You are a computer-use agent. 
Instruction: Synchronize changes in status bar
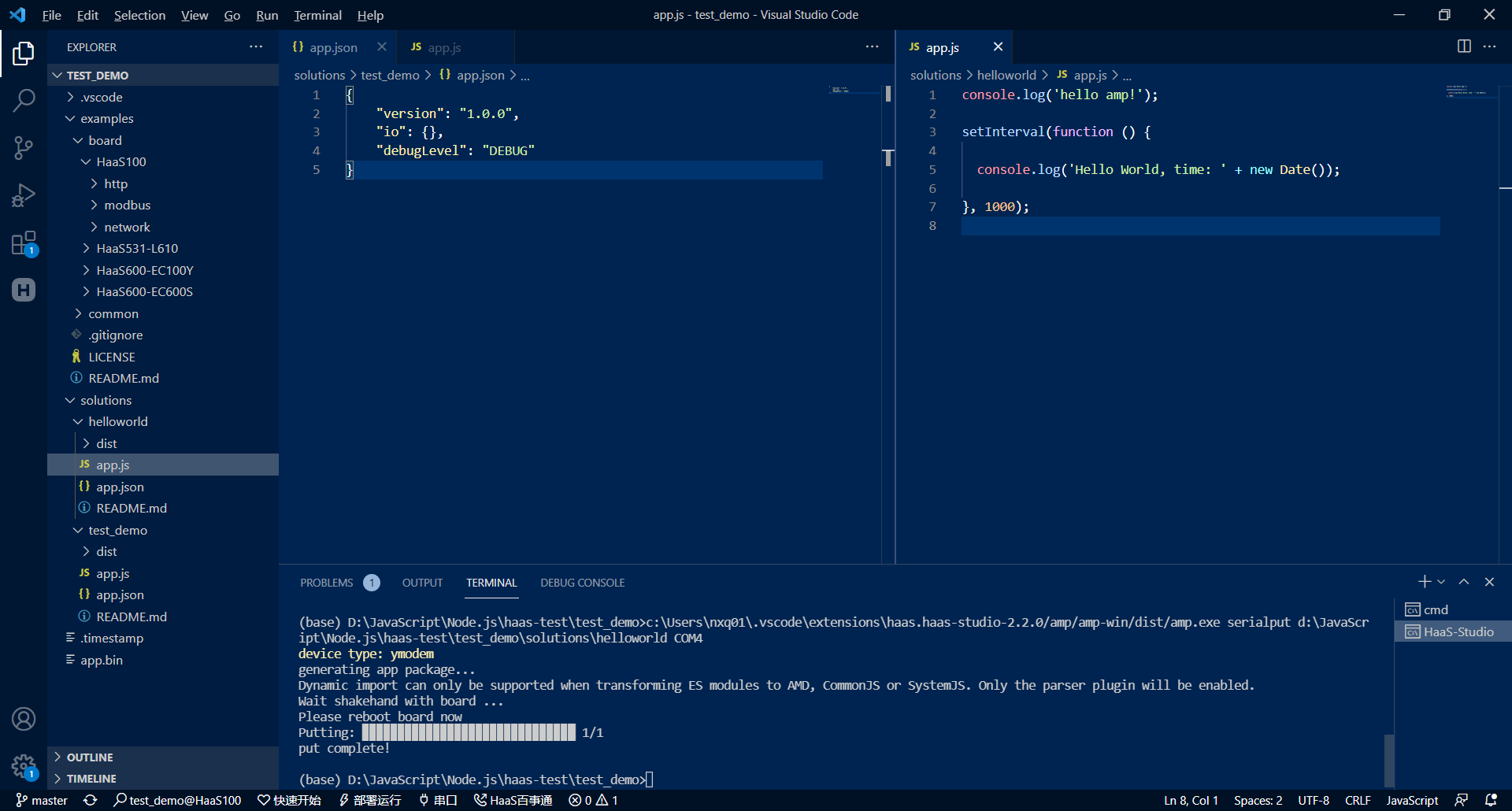click(x=91, y=800)
